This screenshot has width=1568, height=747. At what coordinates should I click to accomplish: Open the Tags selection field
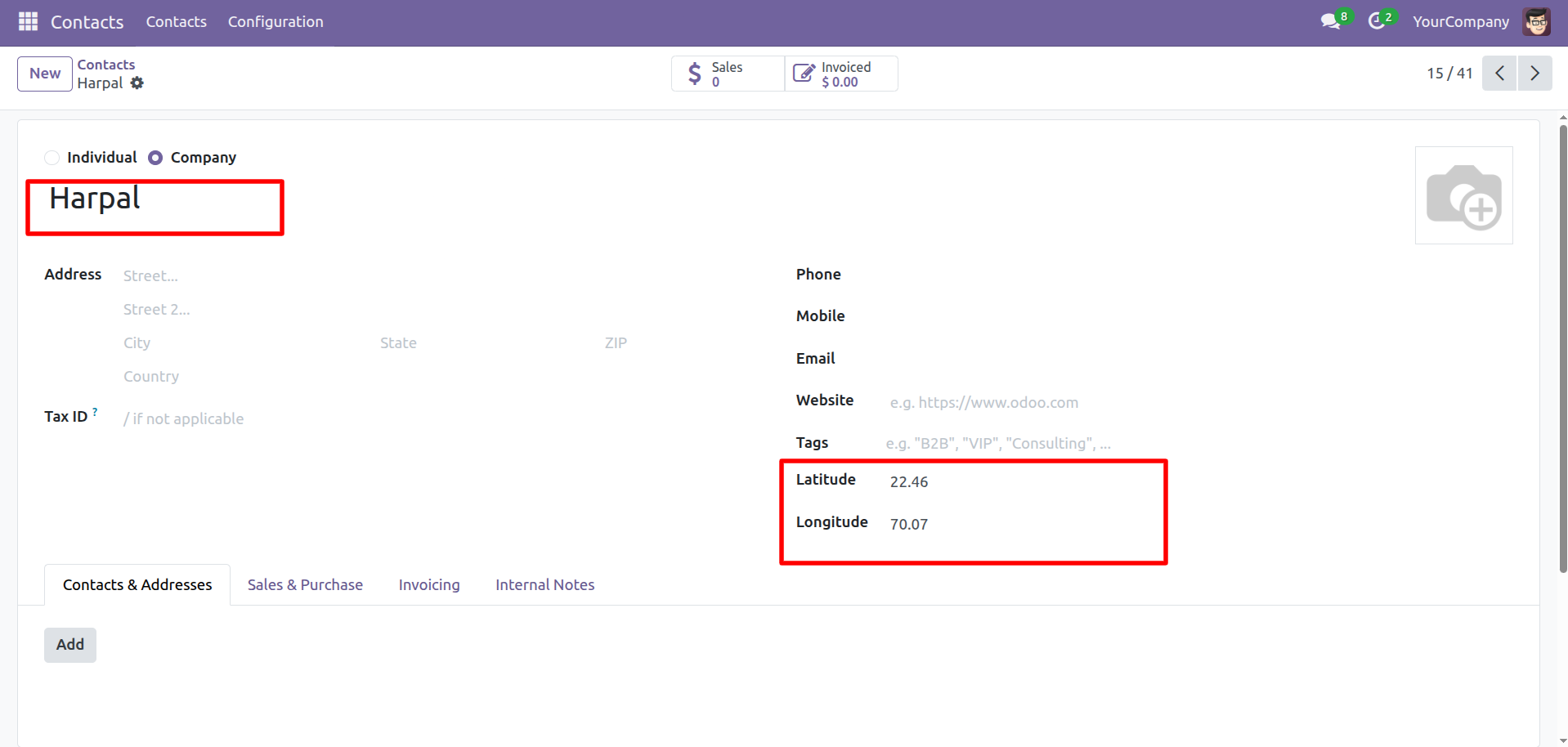pos(1198,443)
